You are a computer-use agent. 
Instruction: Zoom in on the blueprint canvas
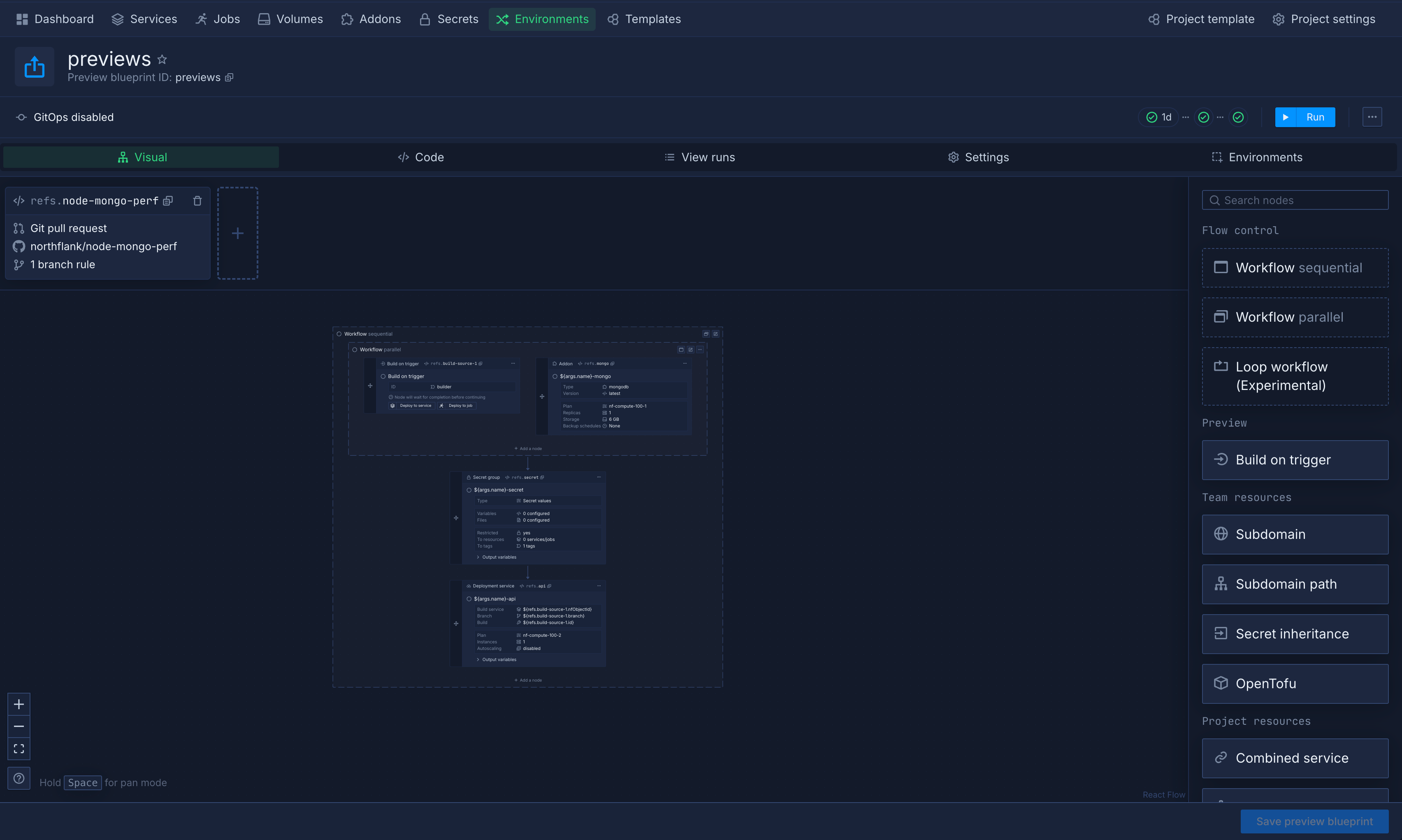(x=18, y=703)
